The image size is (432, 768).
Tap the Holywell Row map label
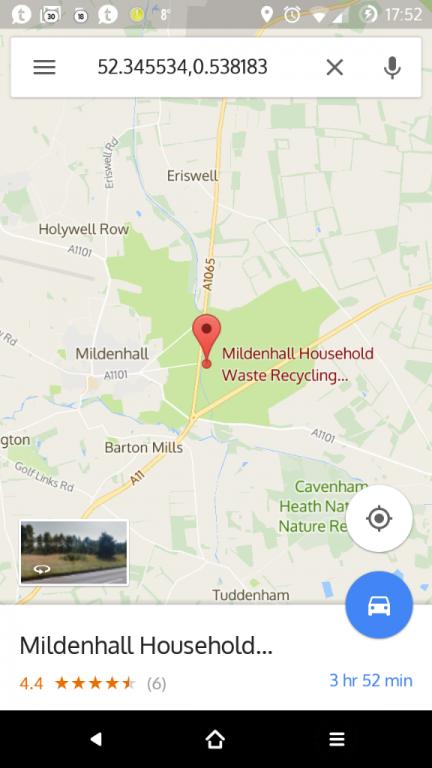pos(84,229)
